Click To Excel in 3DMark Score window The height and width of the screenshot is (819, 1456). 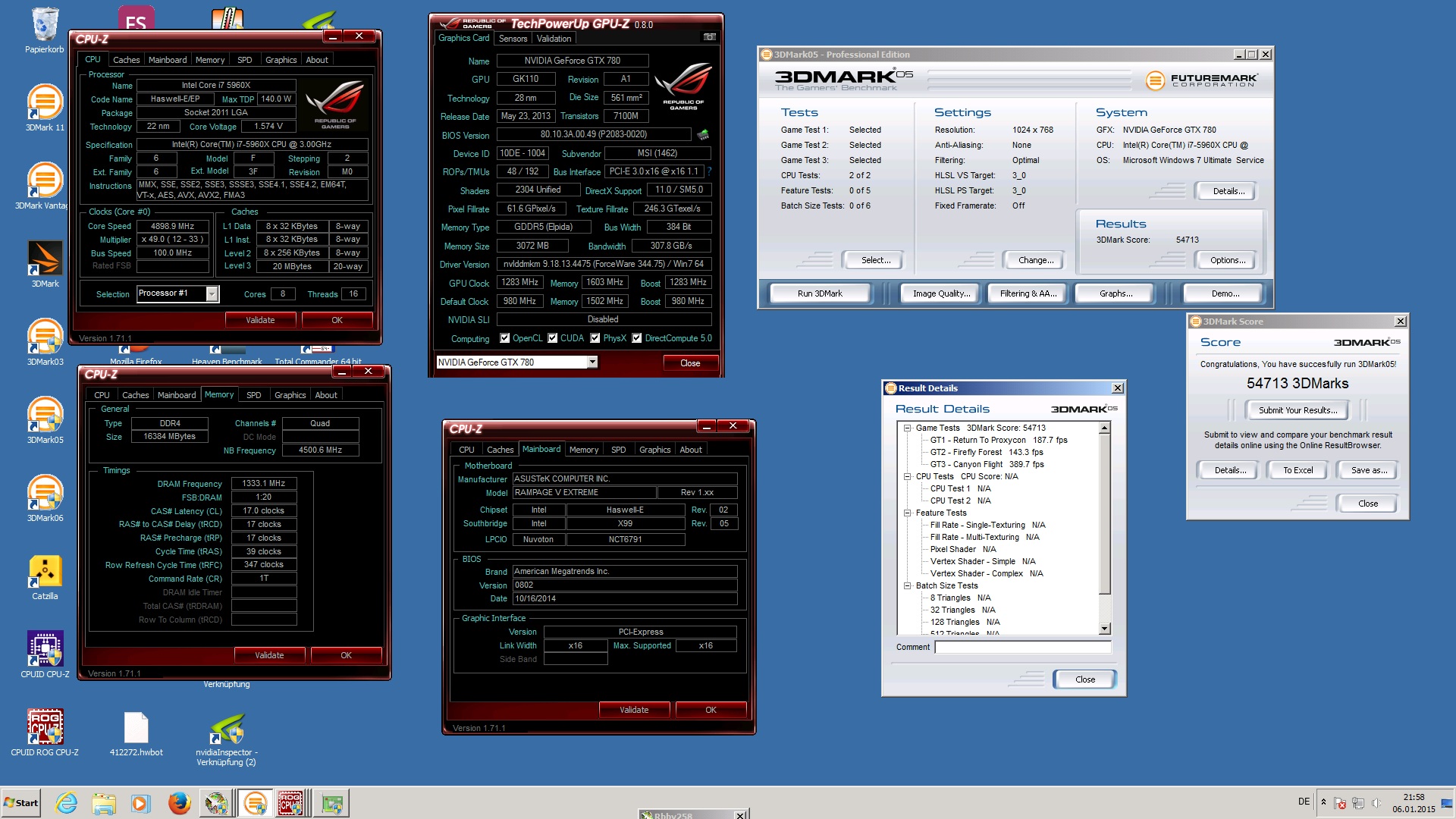(1298, 470)
